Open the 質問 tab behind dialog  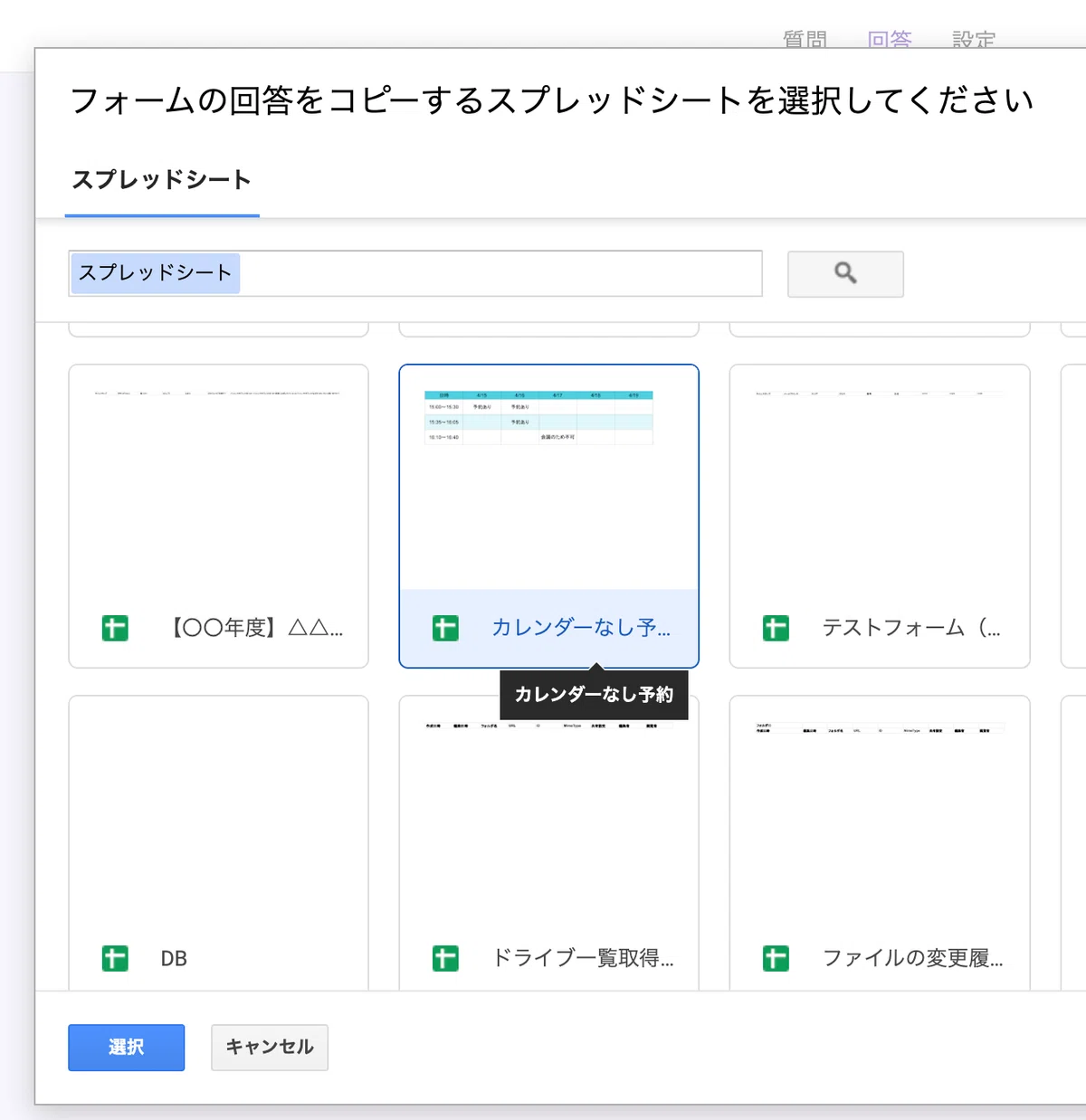click(x=805, y=39)
